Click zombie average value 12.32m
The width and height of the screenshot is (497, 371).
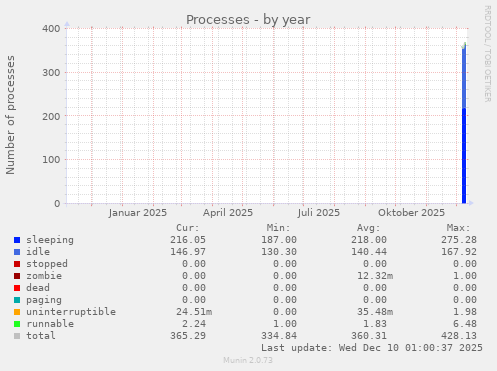click(375, 276)
